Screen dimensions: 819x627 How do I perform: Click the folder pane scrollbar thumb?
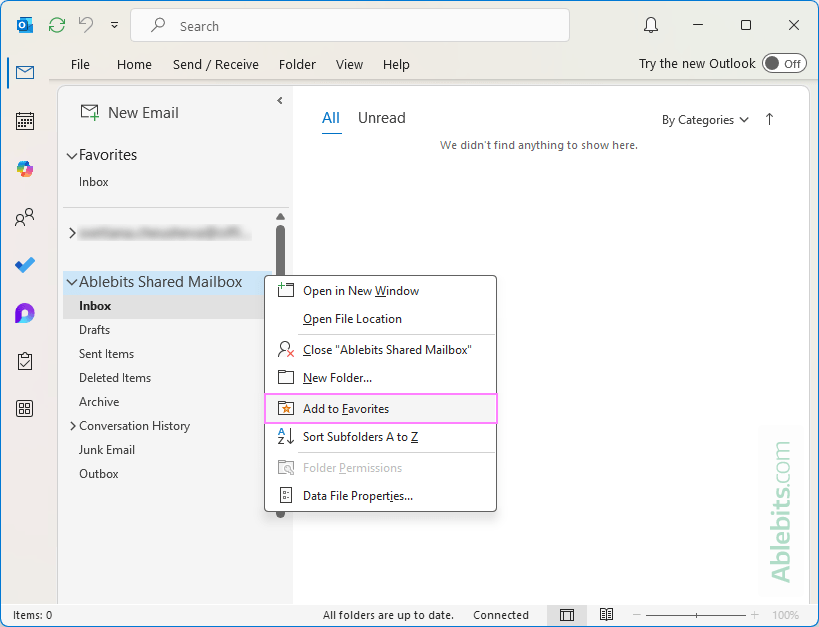(280, 251)
